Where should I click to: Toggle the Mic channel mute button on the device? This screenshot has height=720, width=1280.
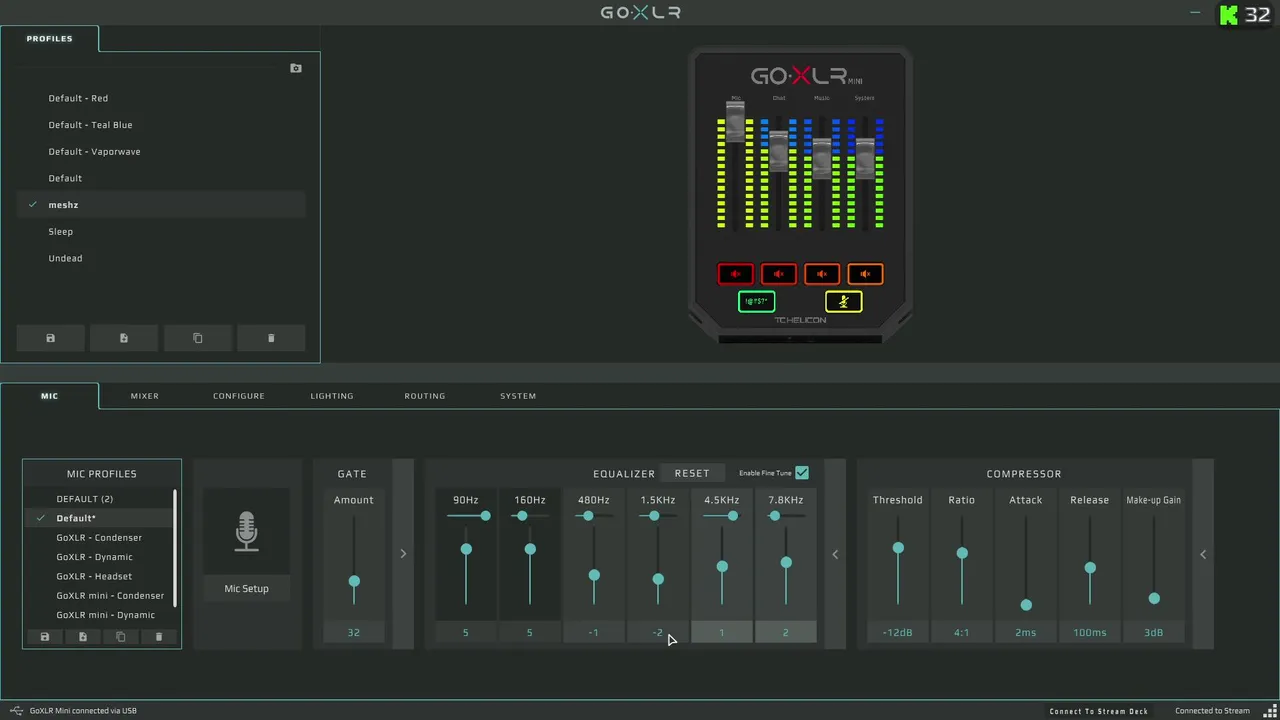coord(735,274)
